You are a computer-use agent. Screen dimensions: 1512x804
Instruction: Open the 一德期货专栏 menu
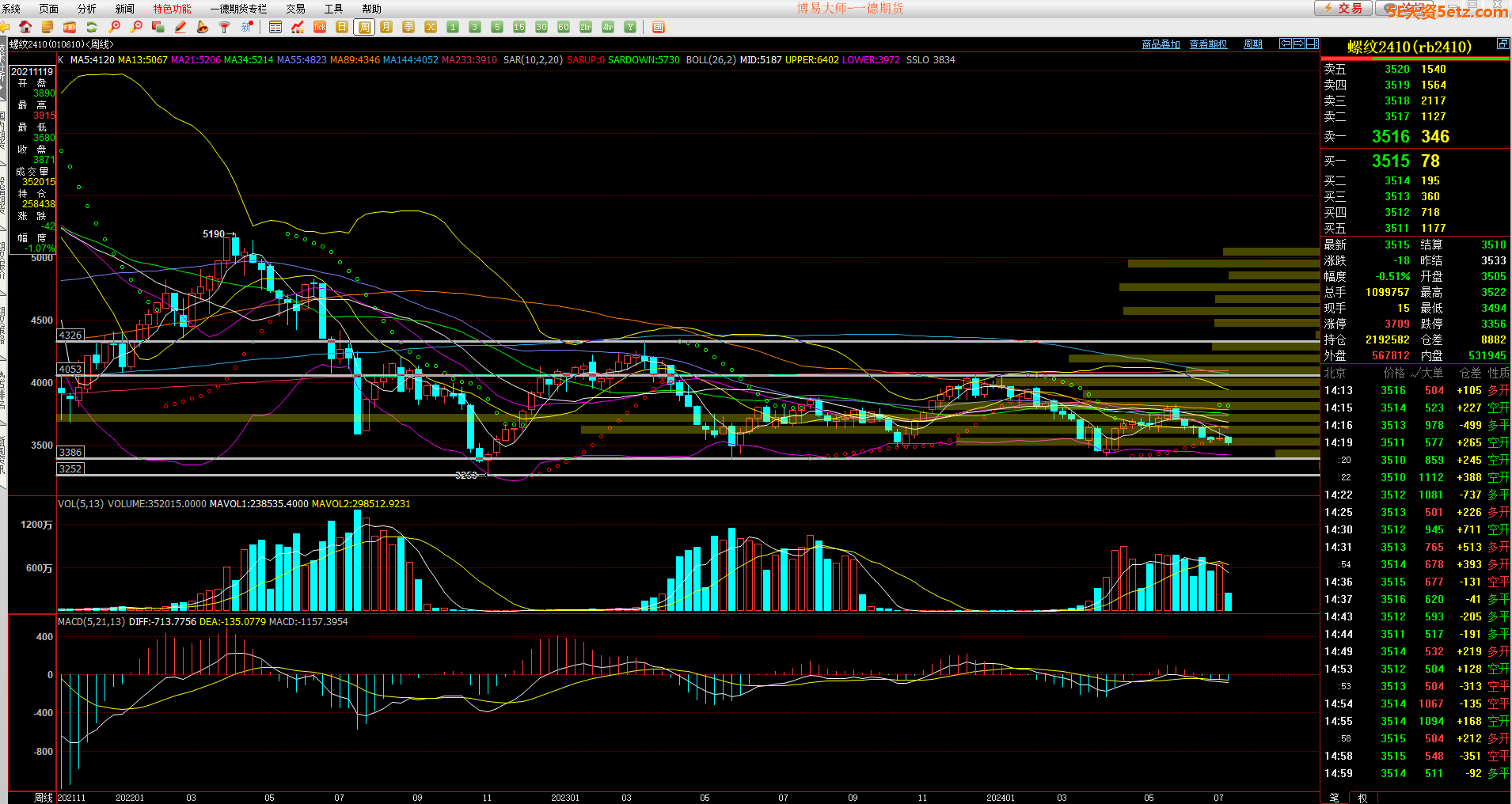point(238,9)
